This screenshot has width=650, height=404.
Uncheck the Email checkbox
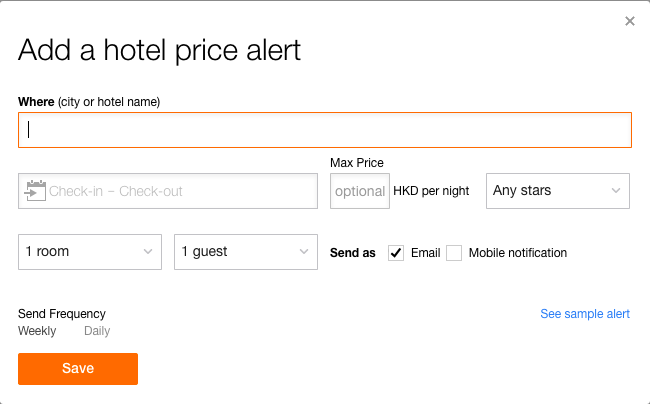point(396,253)
